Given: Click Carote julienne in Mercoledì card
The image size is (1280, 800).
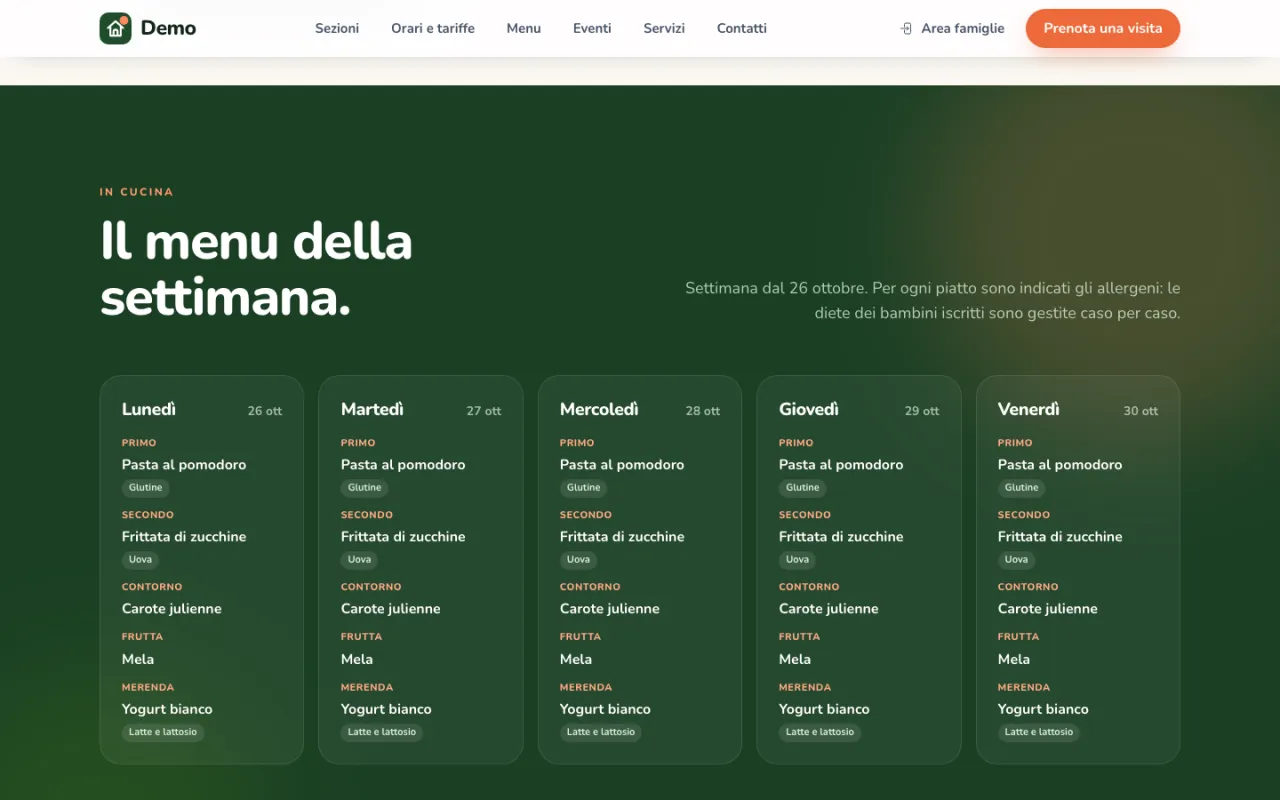Looking at the screenshot, I should [610, 608].
